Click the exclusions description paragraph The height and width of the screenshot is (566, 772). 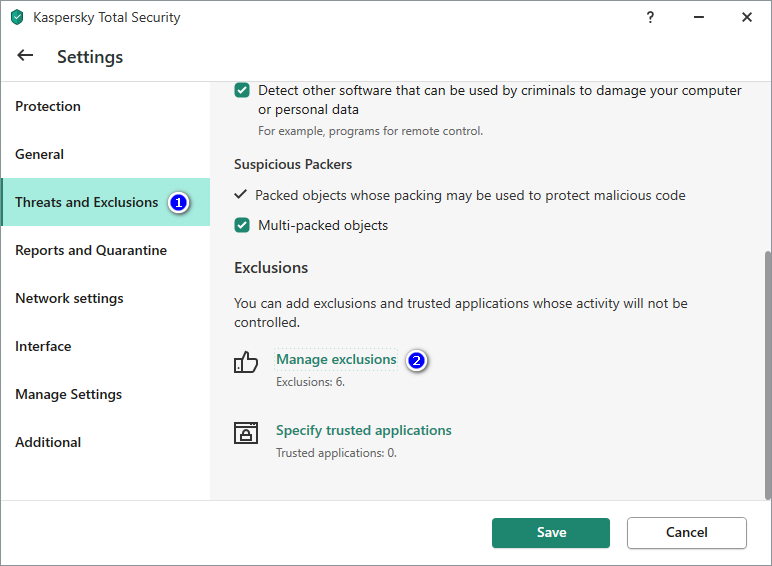click(x=461, y=313)
